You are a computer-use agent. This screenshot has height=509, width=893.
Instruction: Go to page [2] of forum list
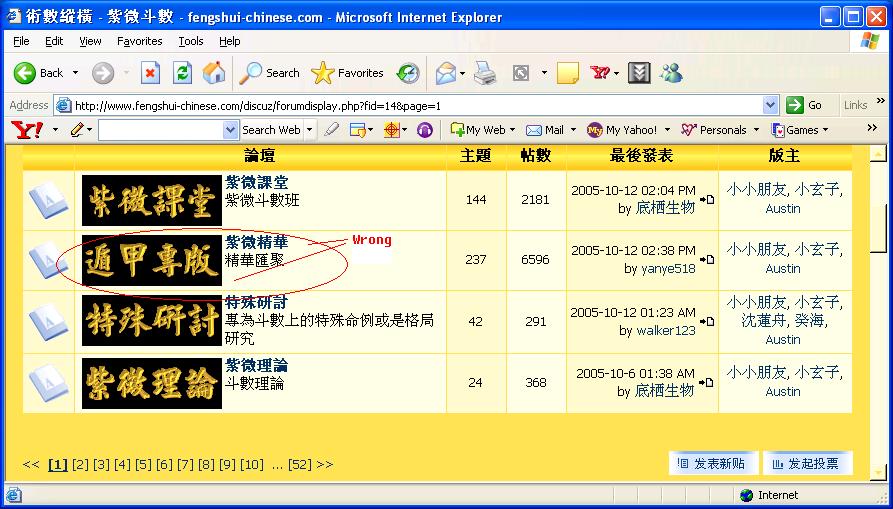tap(80, 465)
